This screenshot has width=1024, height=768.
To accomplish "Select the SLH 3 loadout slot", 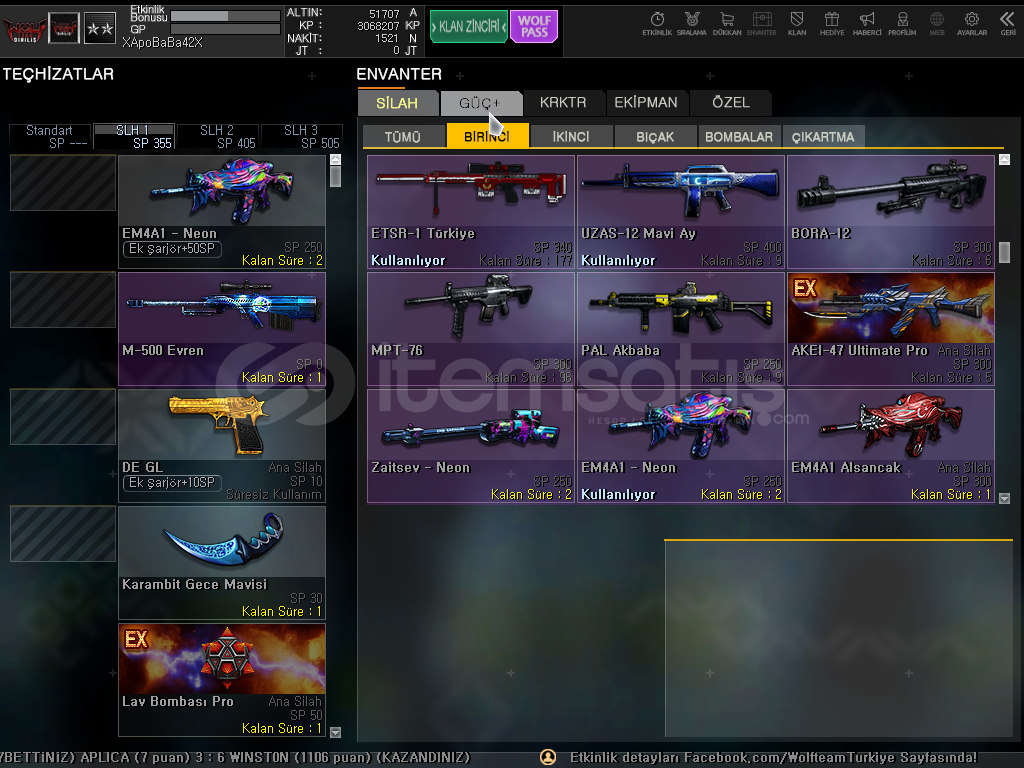I will [302, 136].
